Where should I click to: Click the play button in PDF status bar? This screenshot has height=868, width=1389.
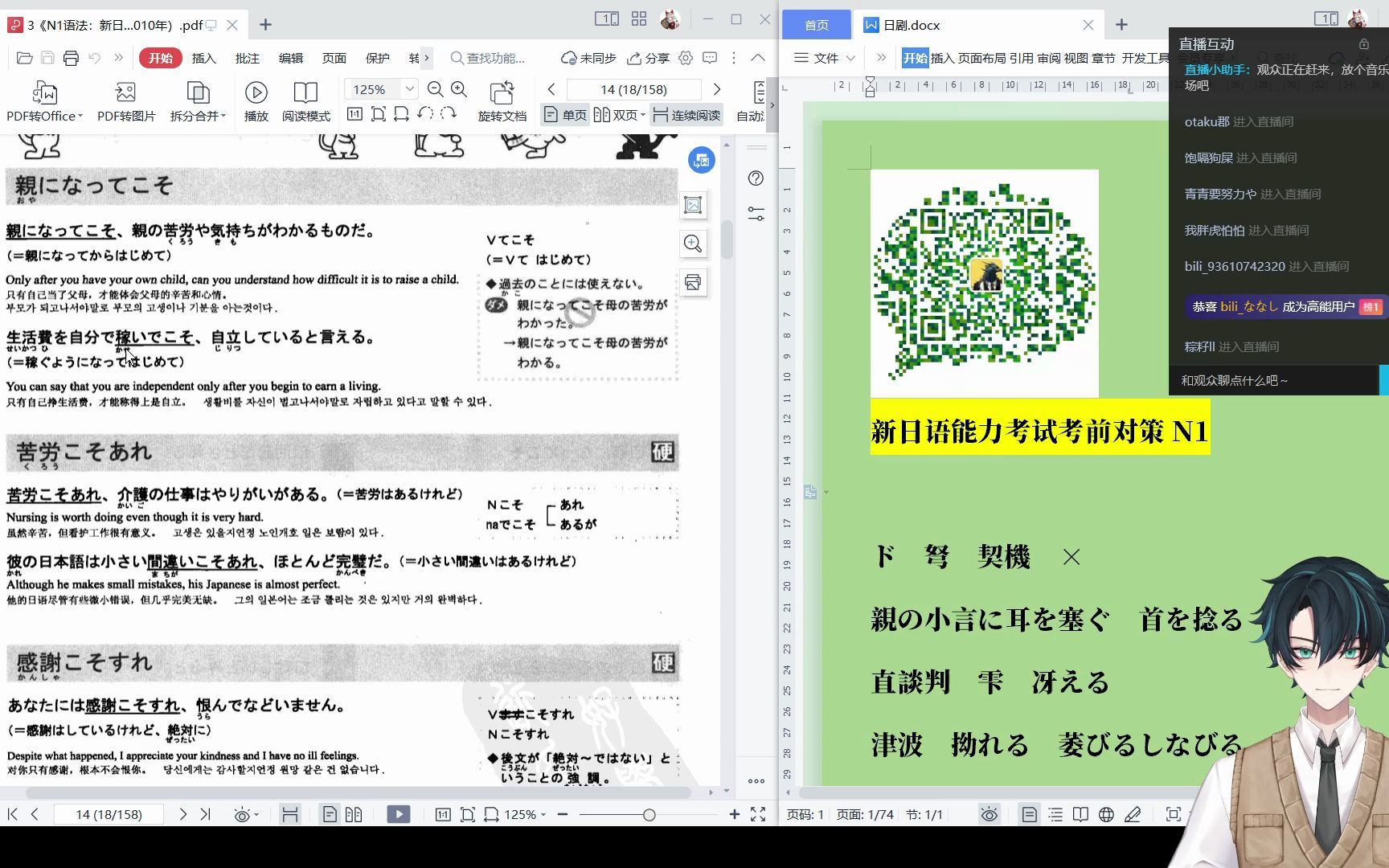[398, 815]
